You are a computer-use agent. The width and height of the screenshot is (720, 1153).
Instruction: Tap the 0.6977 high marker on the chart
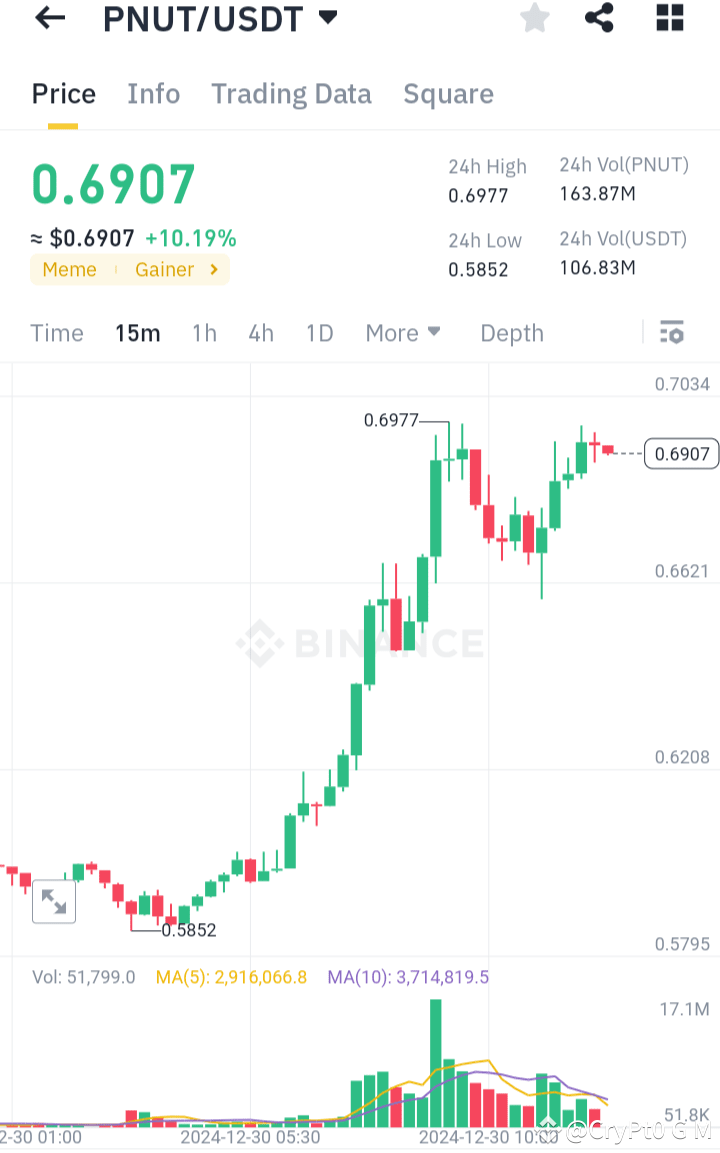tap(393, 420)
